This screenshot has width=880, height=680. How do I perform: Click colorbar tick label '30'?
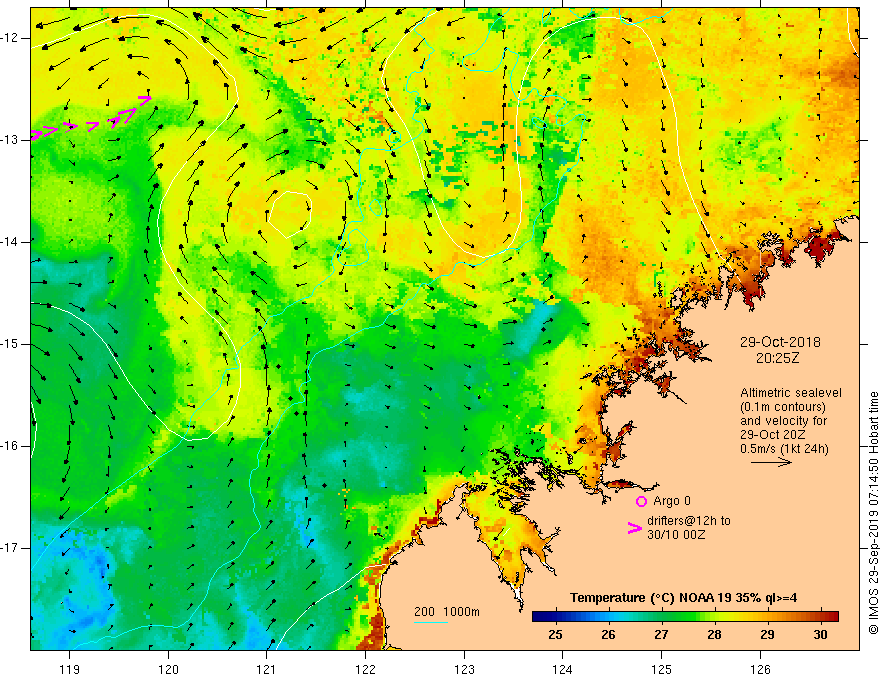821,635
